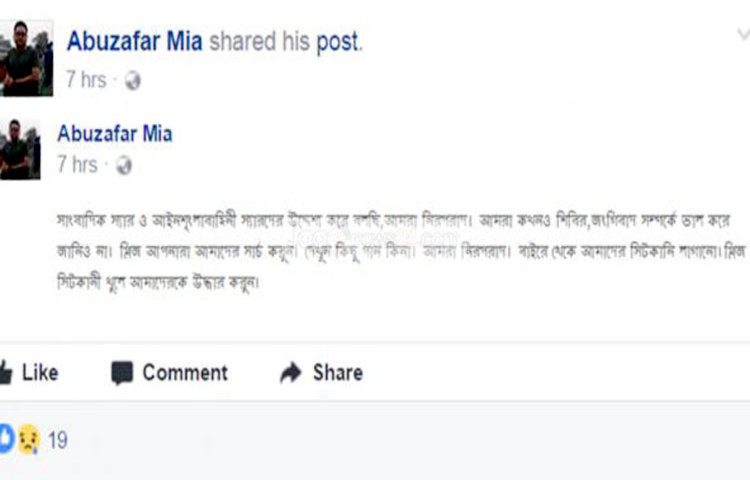Screen dimensions: 750x480
Task: Open the post options chevron menu
Action: coord(739,35)
